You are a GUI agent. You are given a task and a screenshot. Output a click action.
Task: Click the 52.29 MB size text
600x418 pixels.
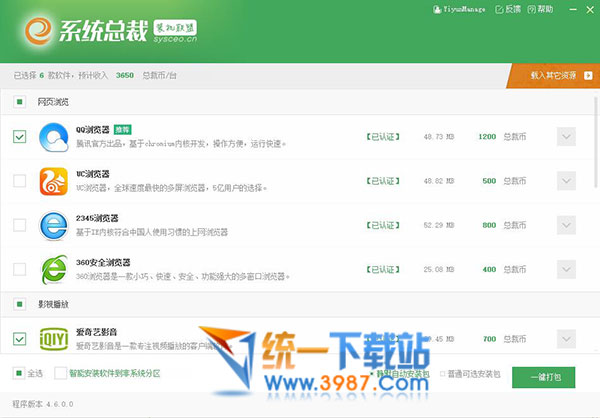point(439,225)
